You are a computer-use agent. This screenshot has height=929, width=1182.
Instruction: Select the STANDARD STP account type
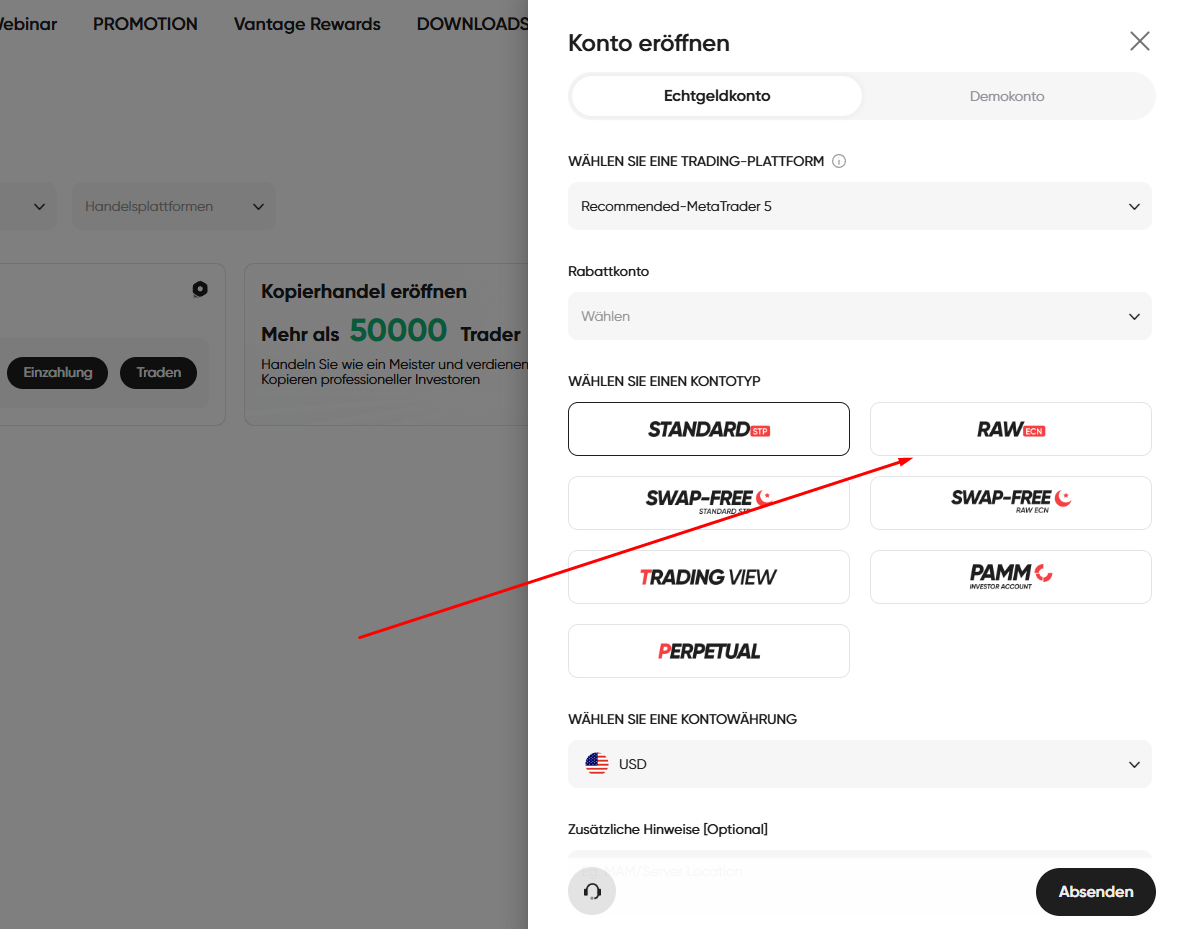pos(708,429)
